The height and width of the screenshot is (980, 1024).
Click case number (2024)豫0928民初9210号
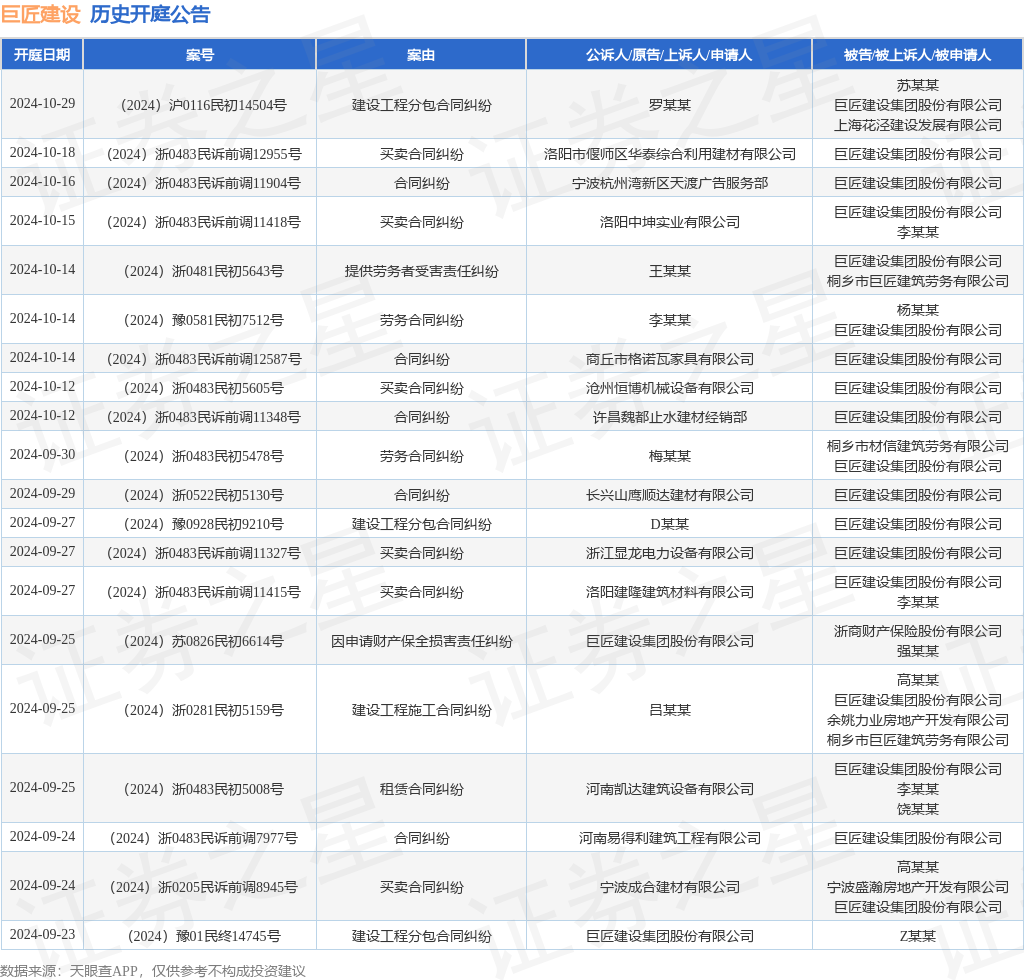coord(204,525)
